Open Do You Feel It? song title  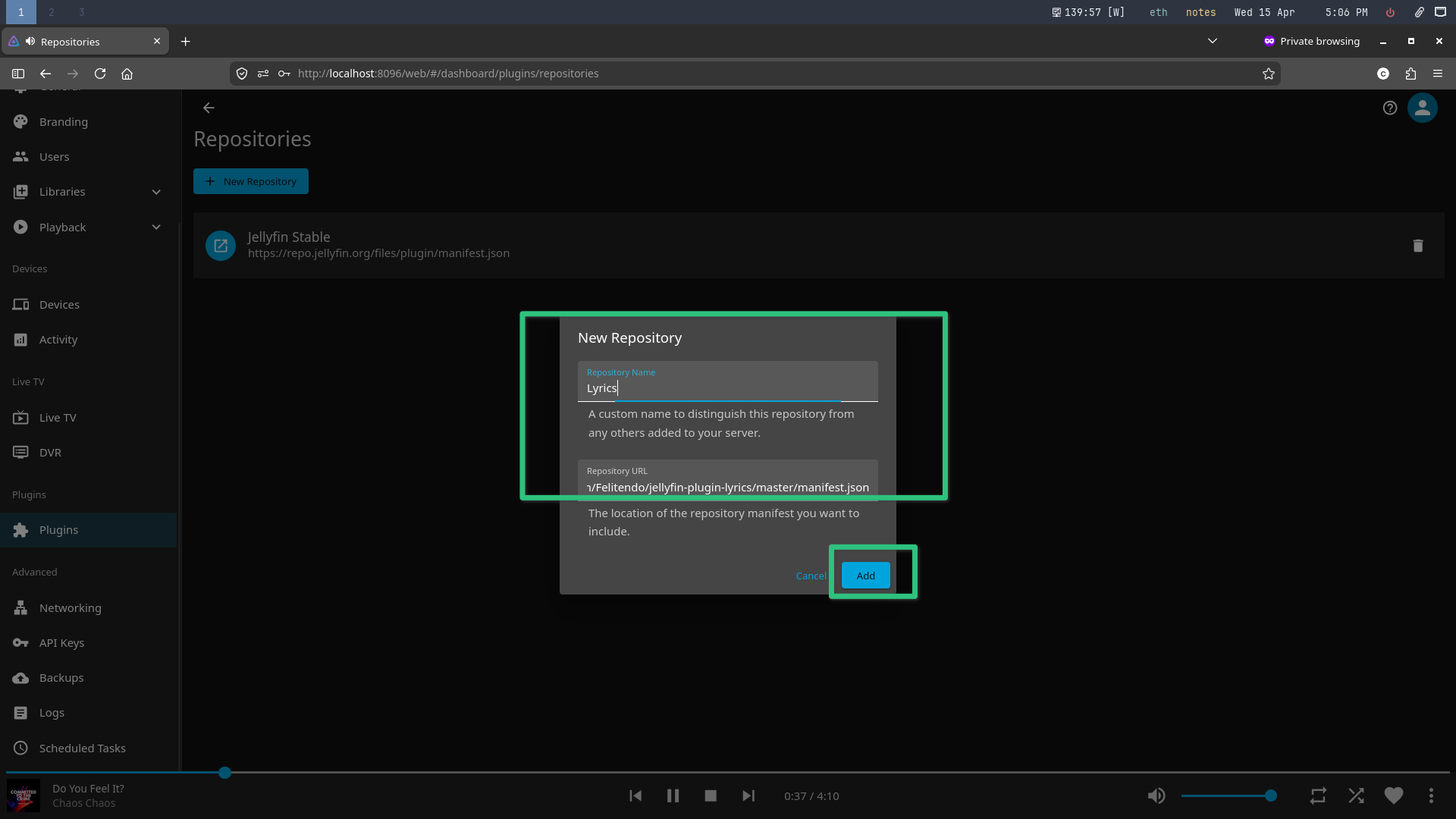click(x=88, y=789)
